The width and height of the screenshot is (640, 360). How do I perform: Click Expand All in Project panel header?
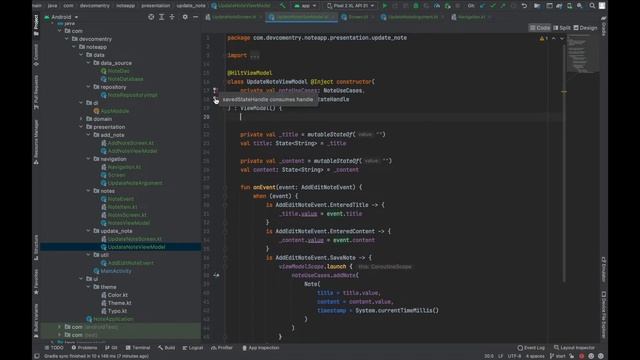tap(162, 17)
